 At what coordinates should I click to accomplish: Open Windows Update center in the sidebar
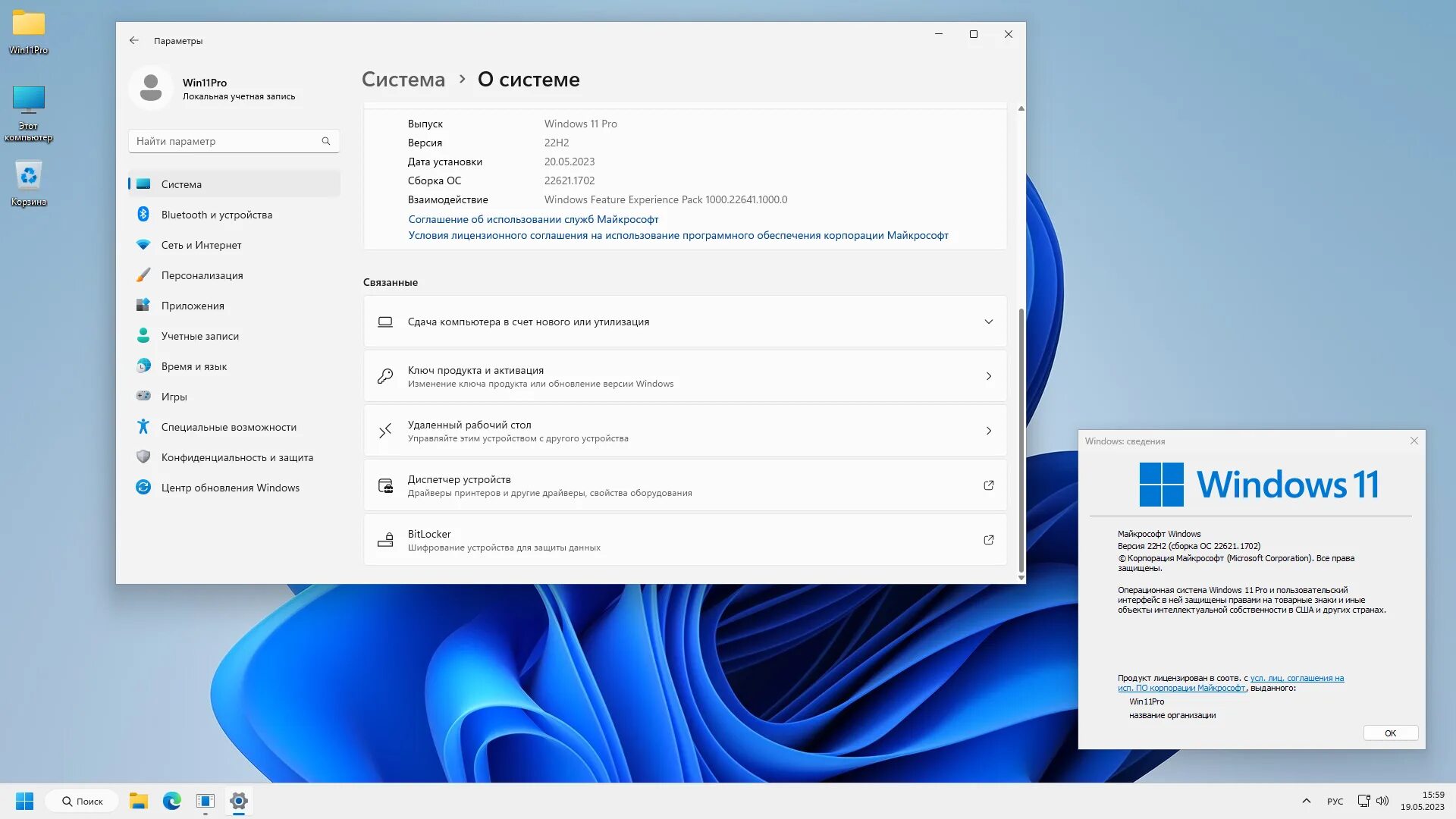230,488
